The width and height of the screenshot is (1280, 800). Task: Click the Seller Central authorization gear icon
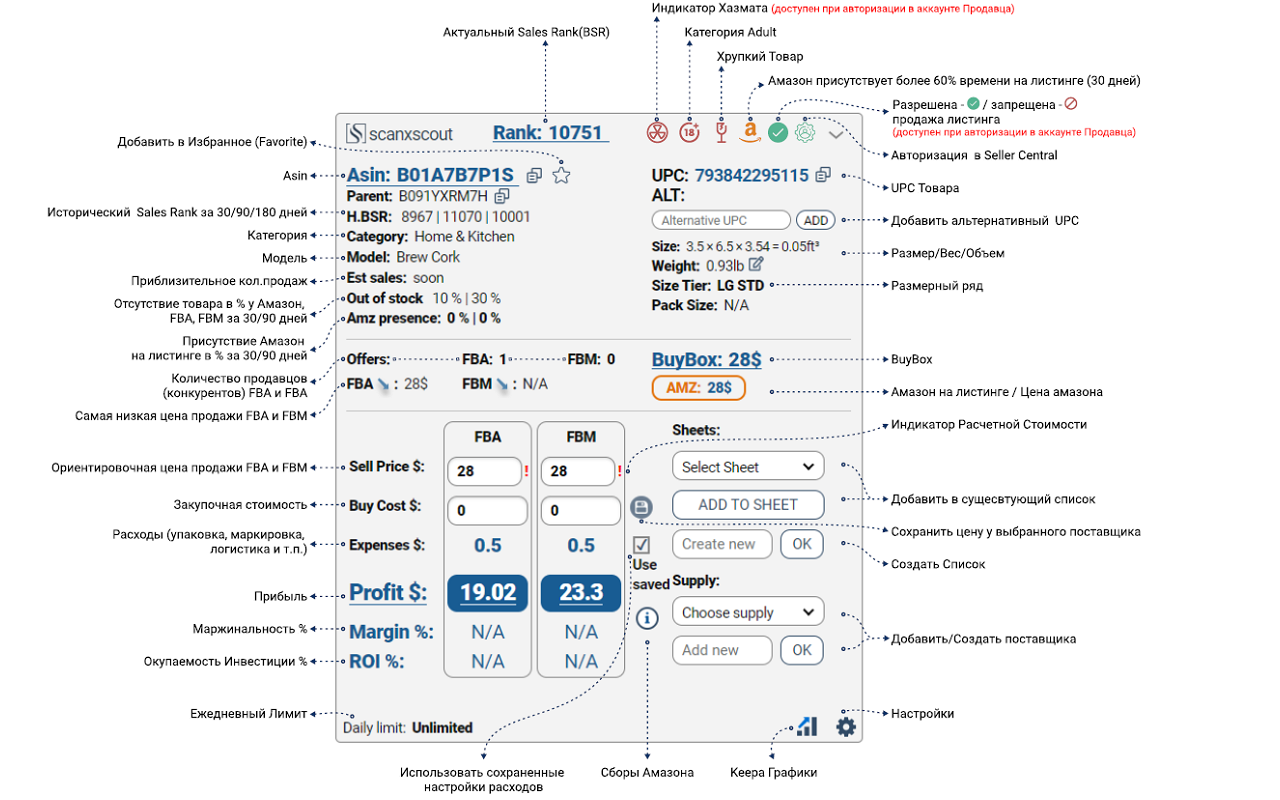[806, 131]
